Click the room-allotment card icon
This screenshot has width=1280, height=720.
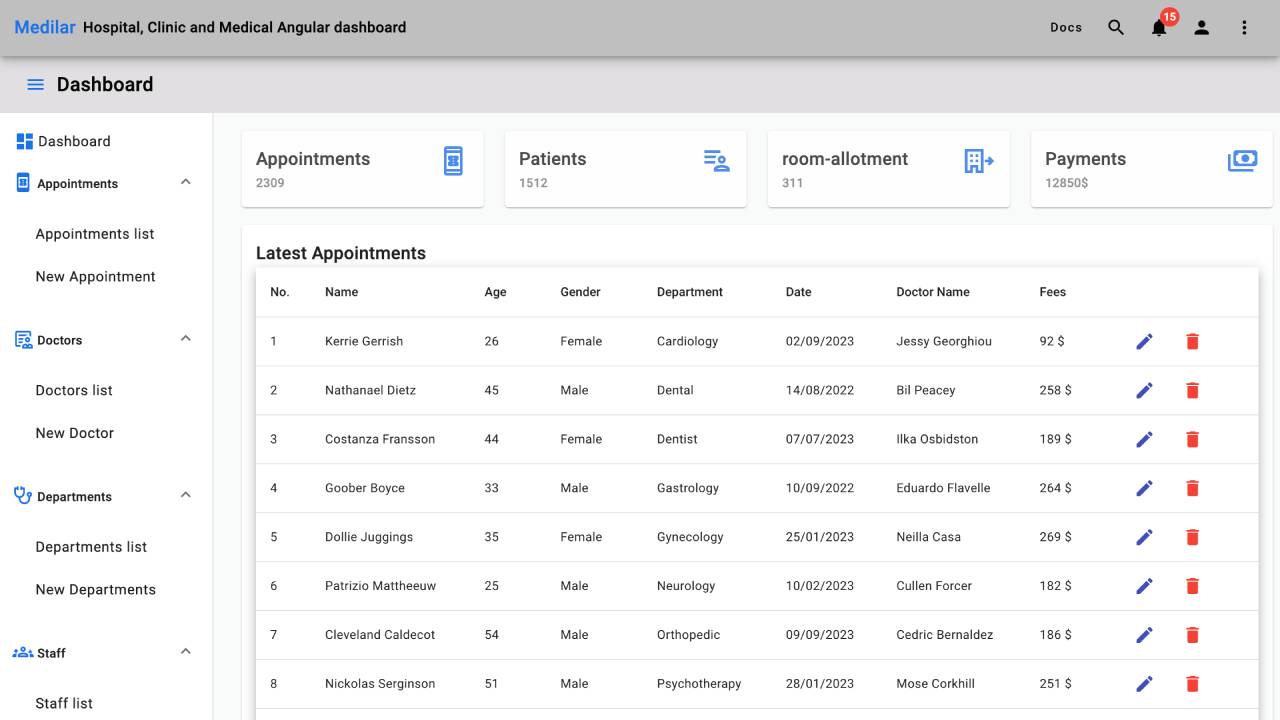click(978, 160)
